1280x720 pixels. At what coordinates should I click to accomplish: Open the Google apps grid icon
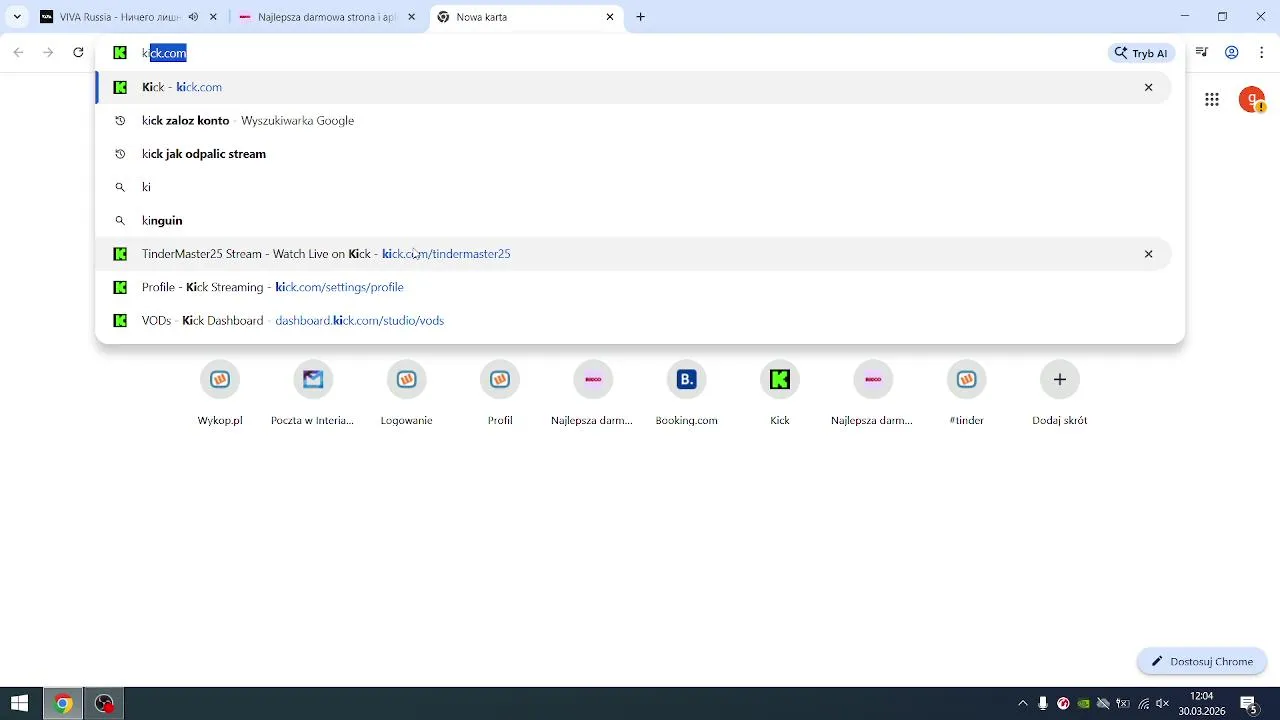coord(1212,99)
